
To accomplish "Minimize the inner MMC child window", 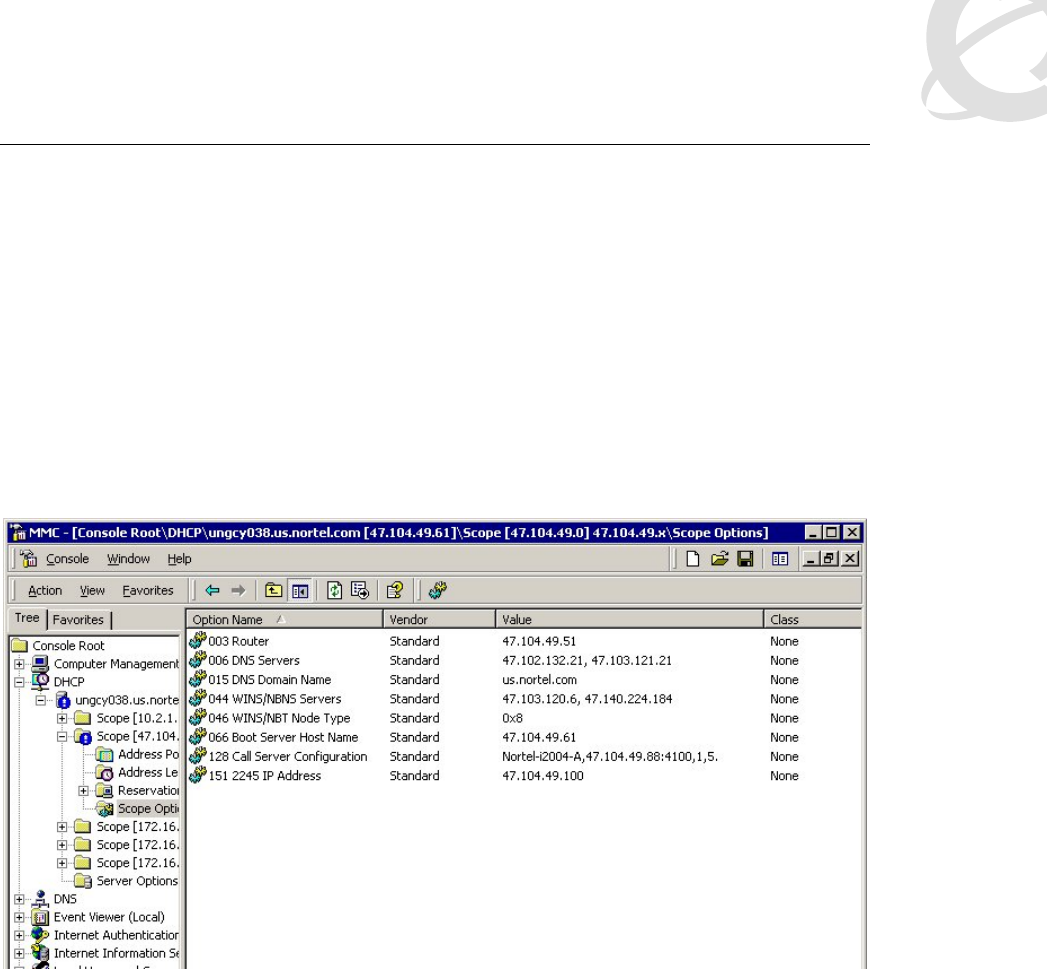I will point(811,559).
